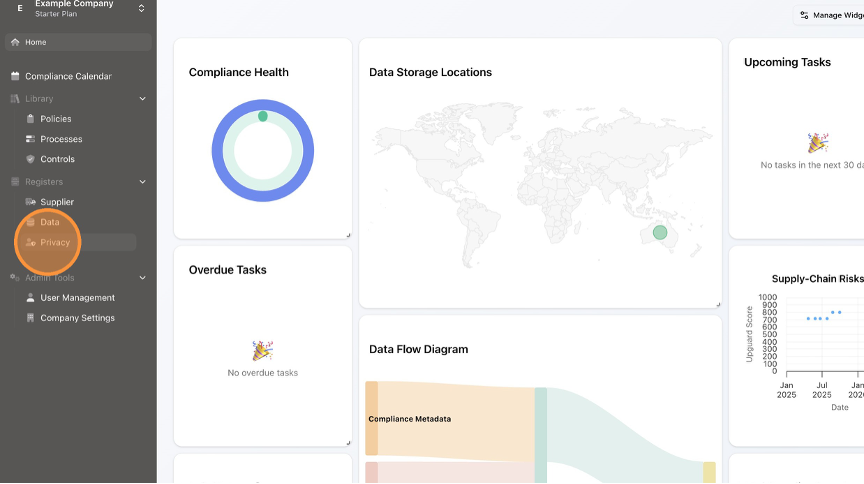The height and width of the screenshot is (484, 864).
Task: Click the Policies clipboard icon
Action: coord(30,119)
